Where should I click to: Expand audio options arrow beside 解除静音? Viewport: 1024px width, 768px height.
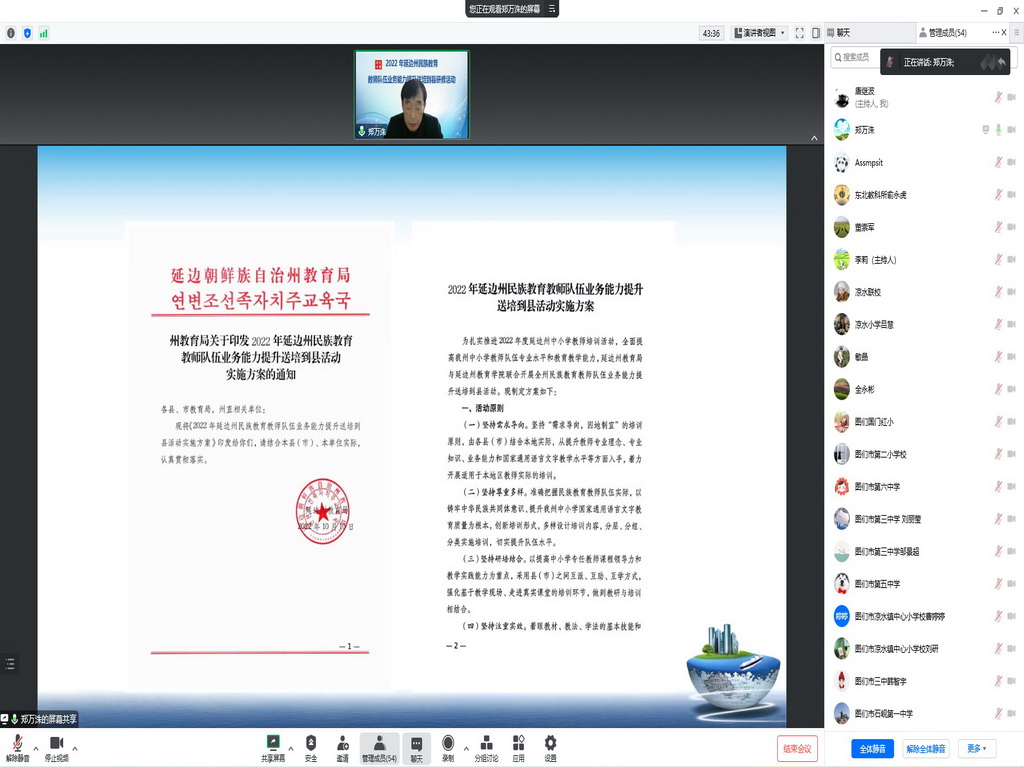pyautogui.click(x=36, y=748)
